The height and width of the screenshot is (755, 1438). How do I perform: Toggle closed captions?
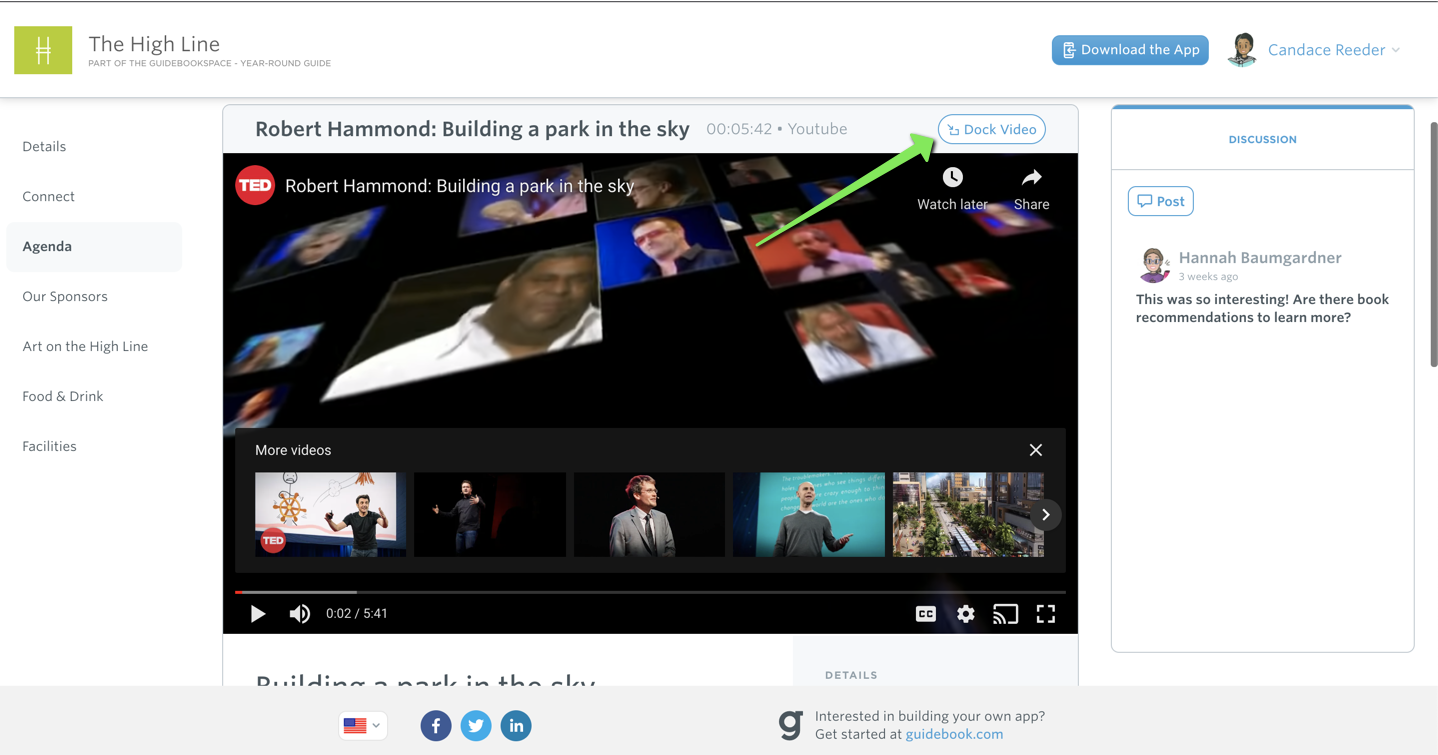pos(926,614)
